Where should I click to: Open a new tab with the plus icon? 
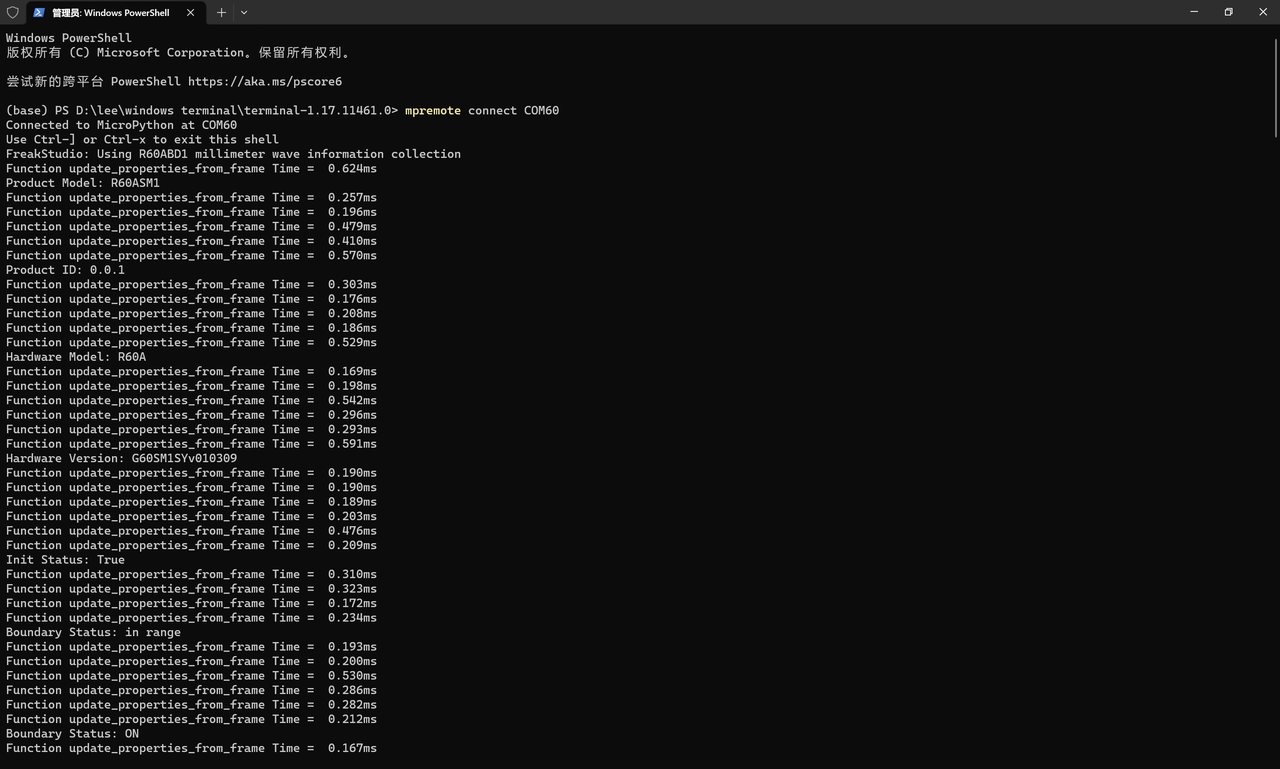tap(221, 13)
